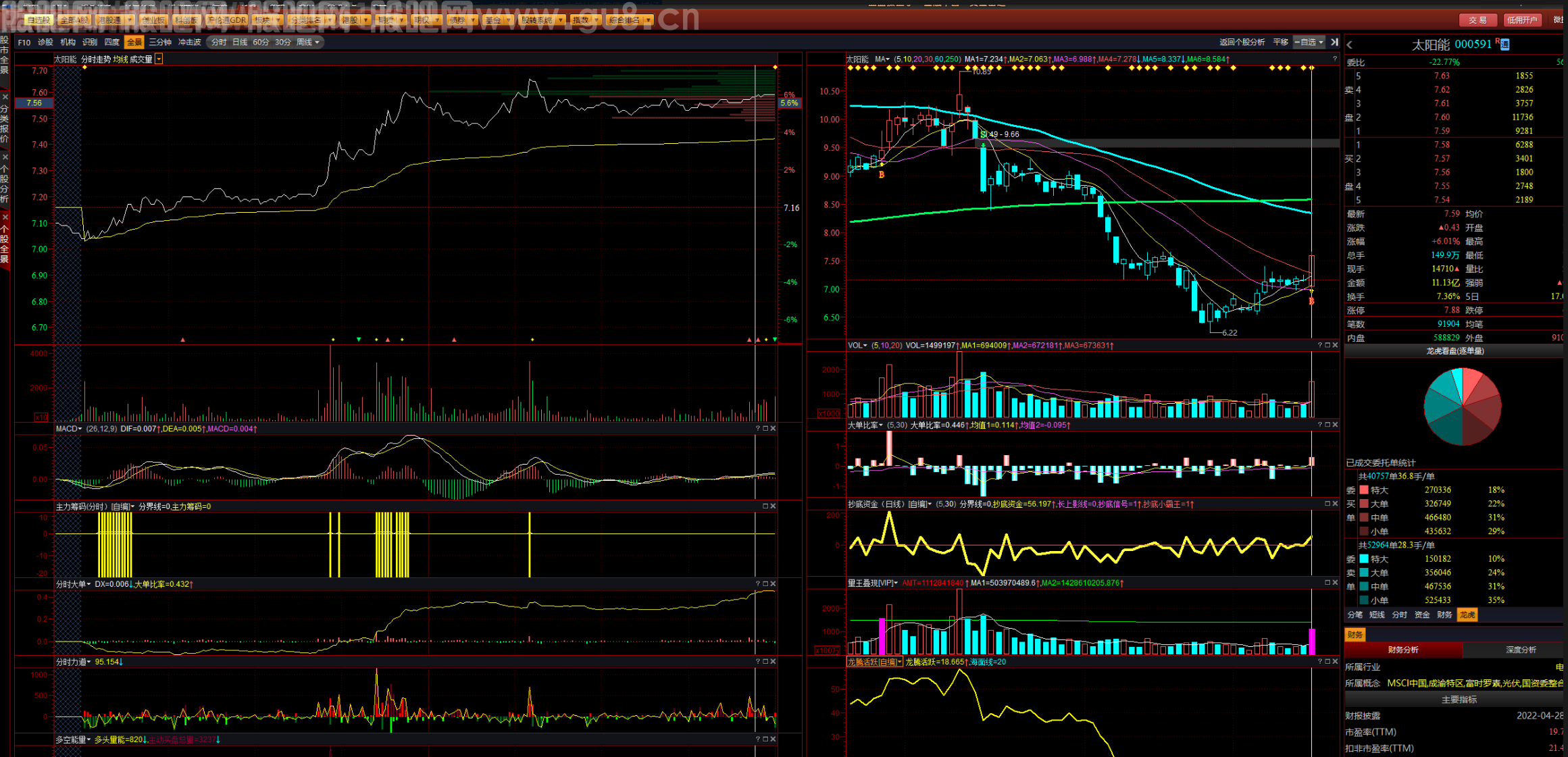Click the 特大 buy-order red color swatch
This screenshot has width=1568, height=757.
1364,490
